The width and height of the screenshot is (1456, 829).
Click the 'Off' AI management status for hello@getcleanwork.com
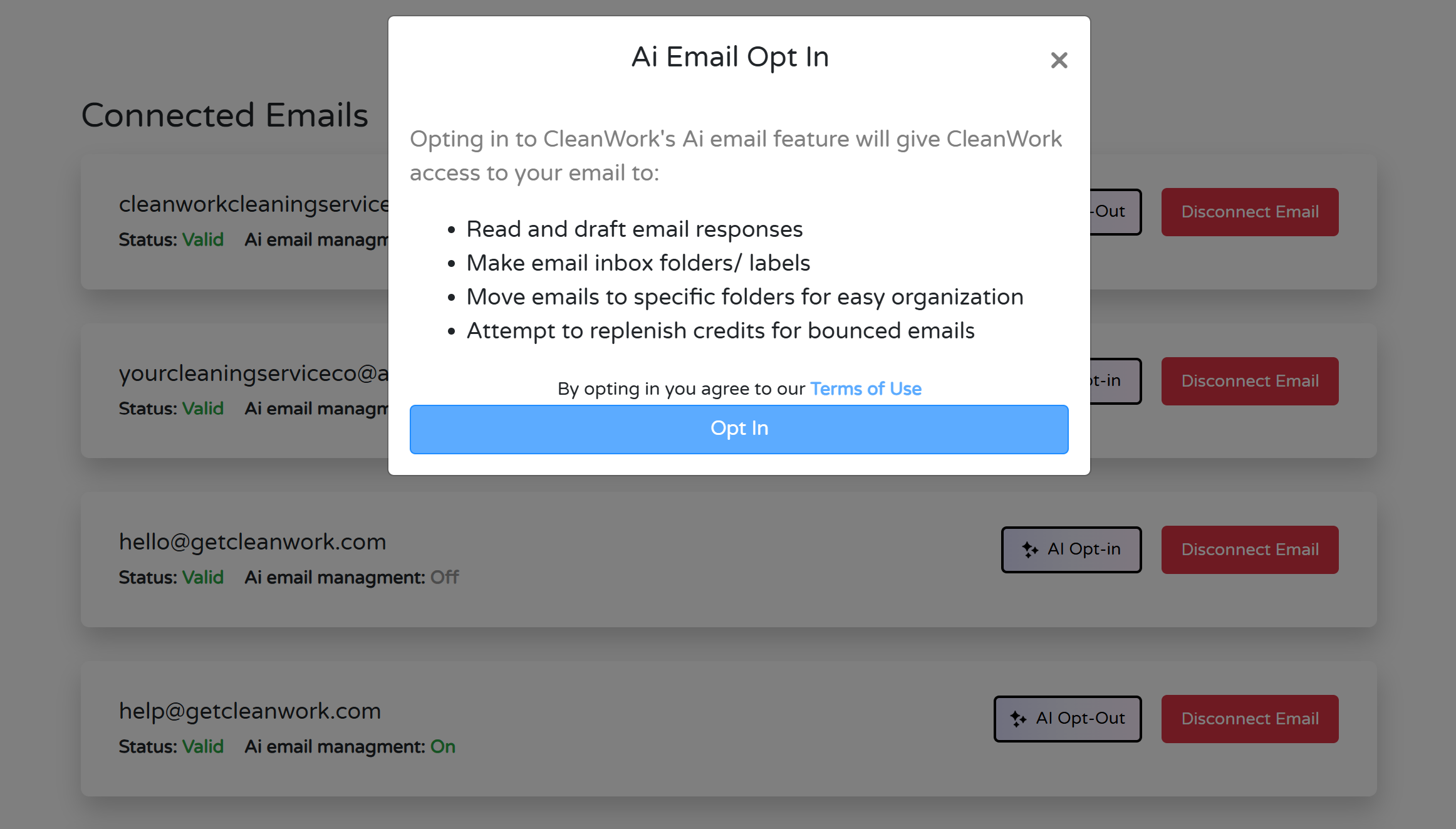click(x=444, y=577)
